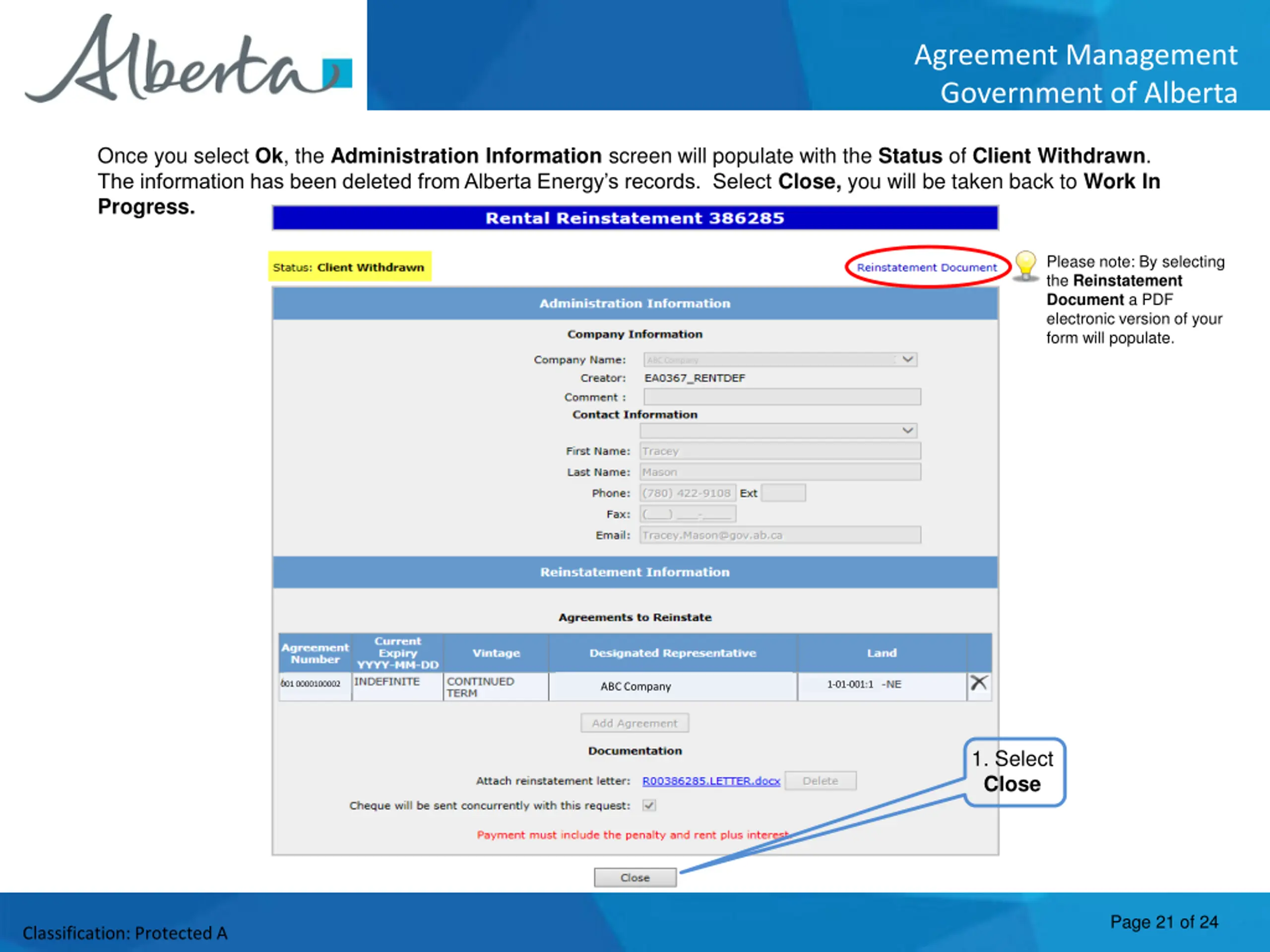Click the Reinstatement Information section header
Viewport: 1270px width, 952px height.
click(635, 572)
